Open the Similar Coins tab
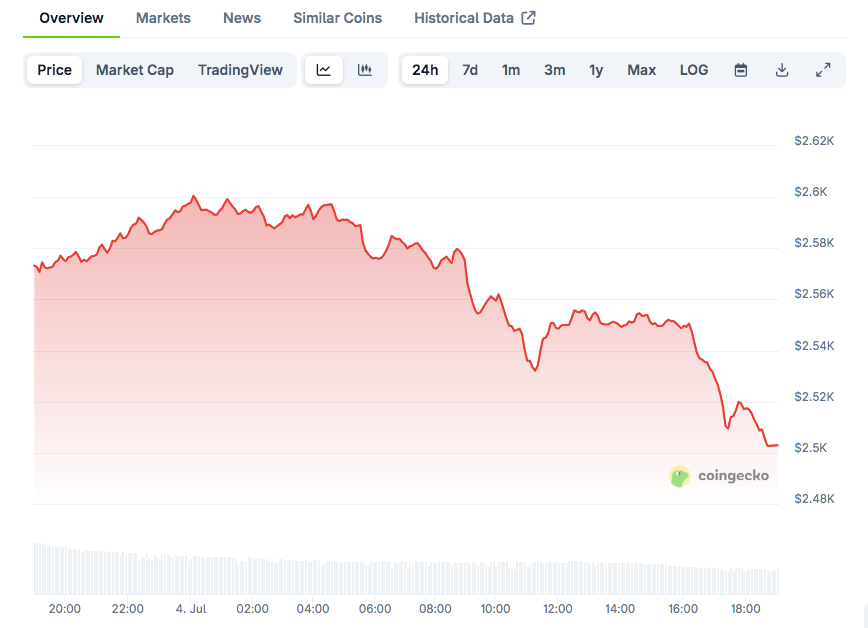Screen dimensions: 868x628 (337, 18)
